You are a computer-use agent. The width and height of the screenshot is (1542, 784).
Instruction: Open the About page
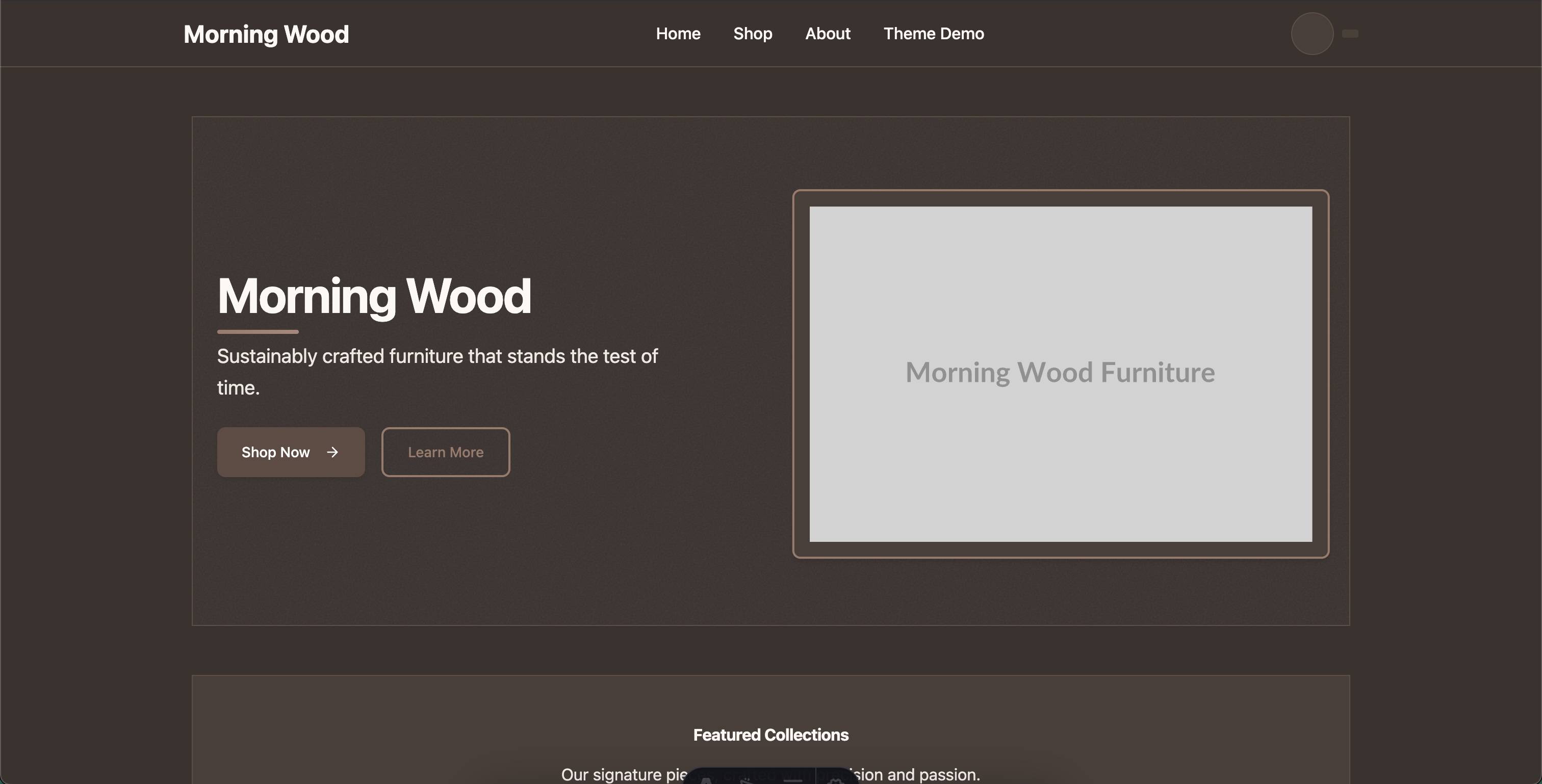(x=828, y=34)
